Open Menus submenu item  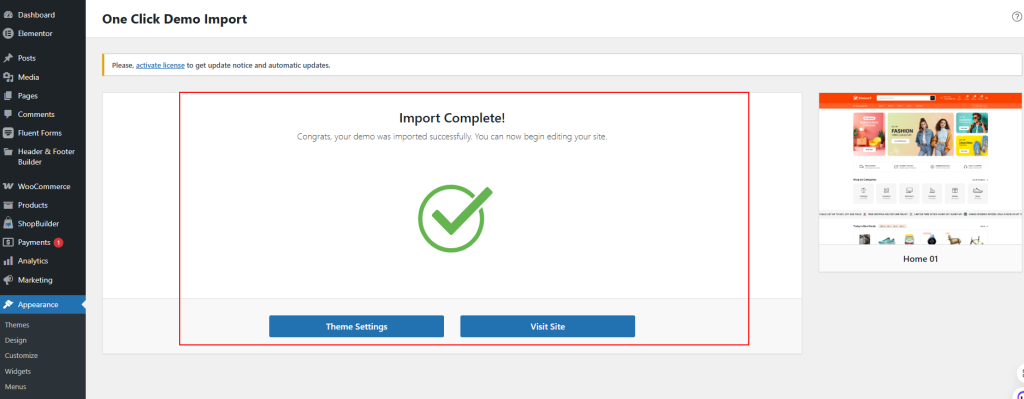click(16, 387)
